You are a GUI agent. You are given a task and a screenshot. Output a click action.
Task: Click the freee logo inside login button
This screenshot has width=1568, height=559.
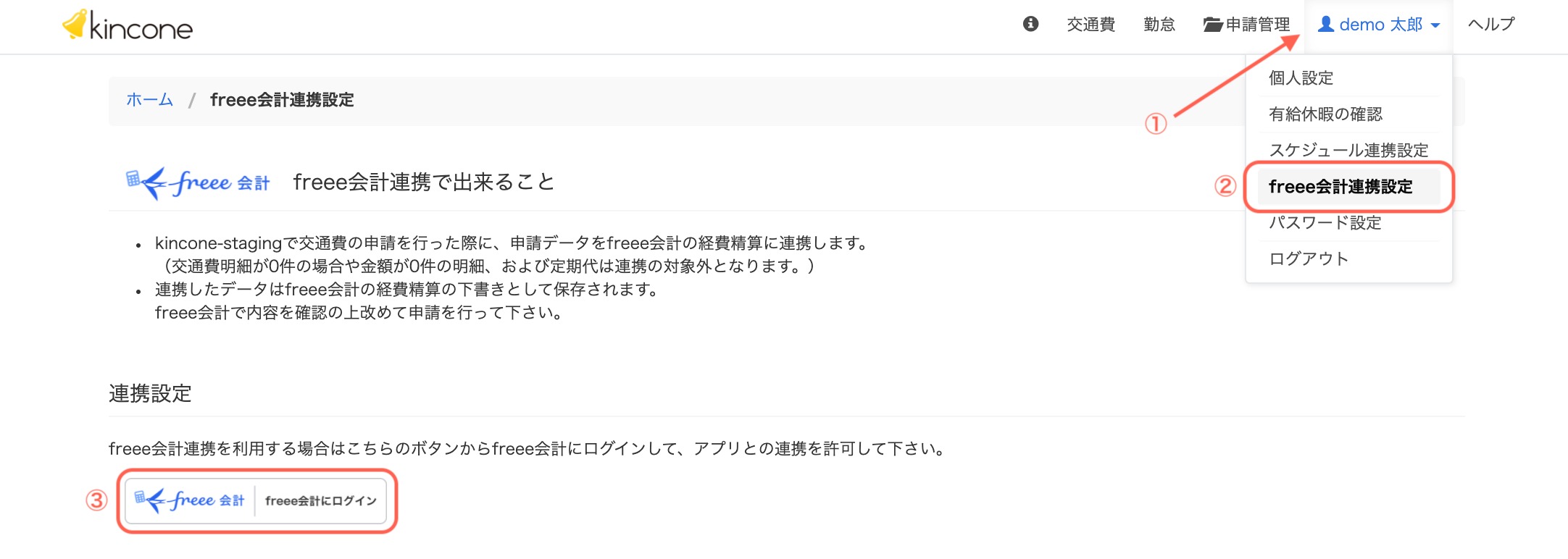pyautogui.click(x=190, y=500)
